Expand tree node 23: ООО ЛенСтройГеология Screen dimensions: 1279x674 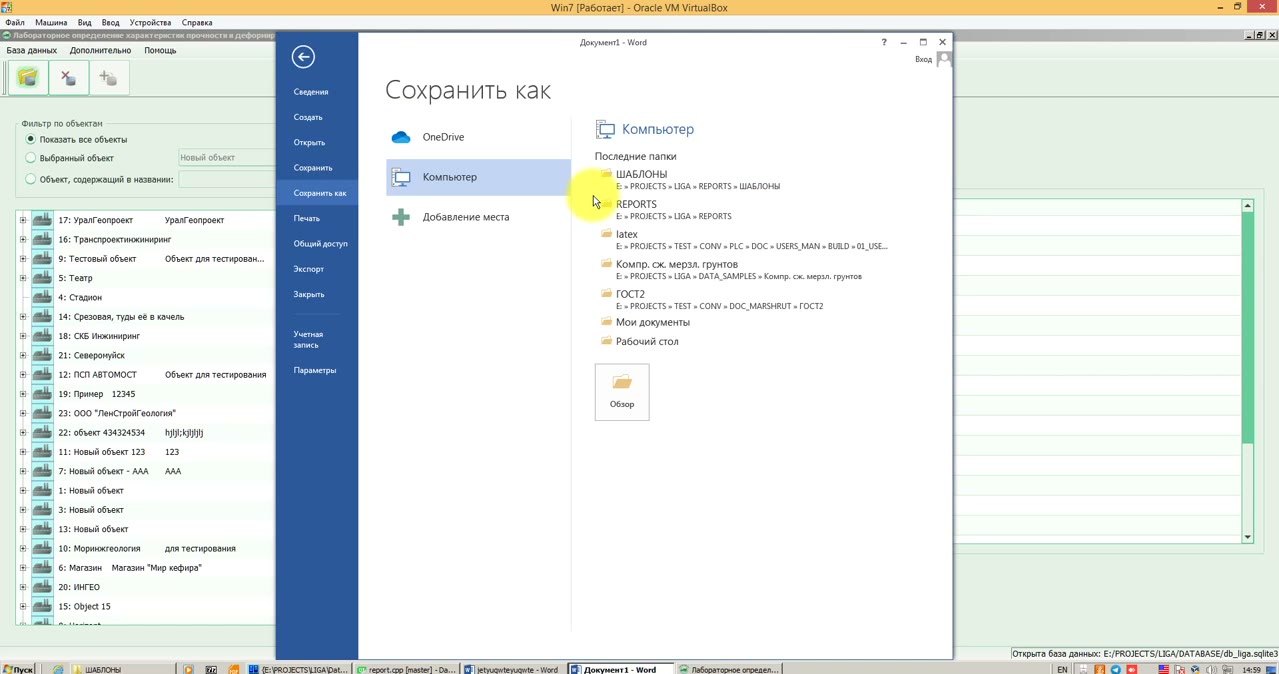tap(23, 413)
